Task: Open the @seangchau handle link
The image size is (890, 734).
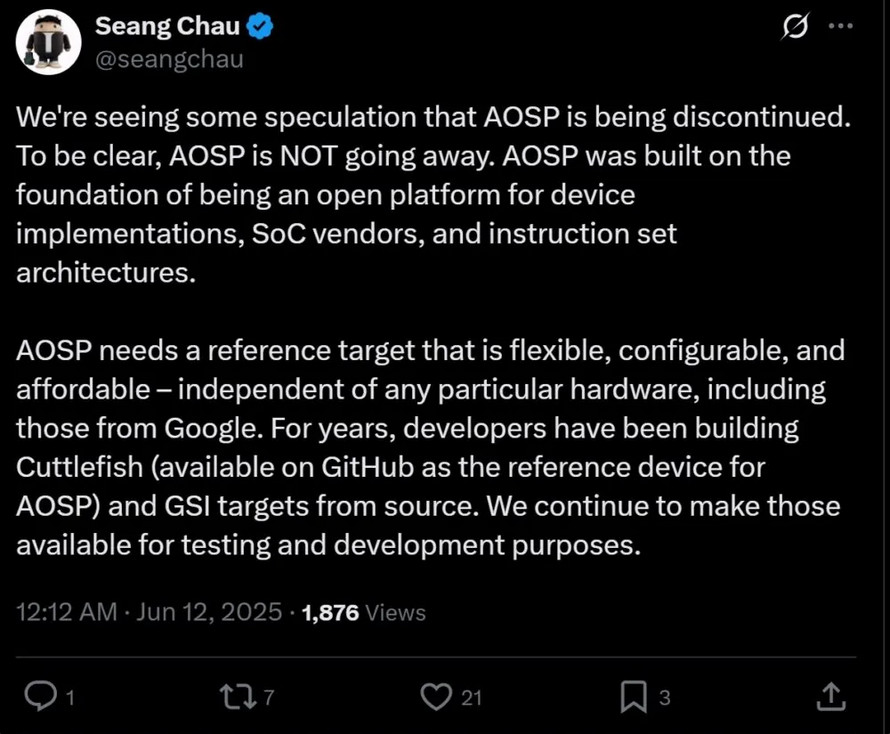Action: (169, 59)
